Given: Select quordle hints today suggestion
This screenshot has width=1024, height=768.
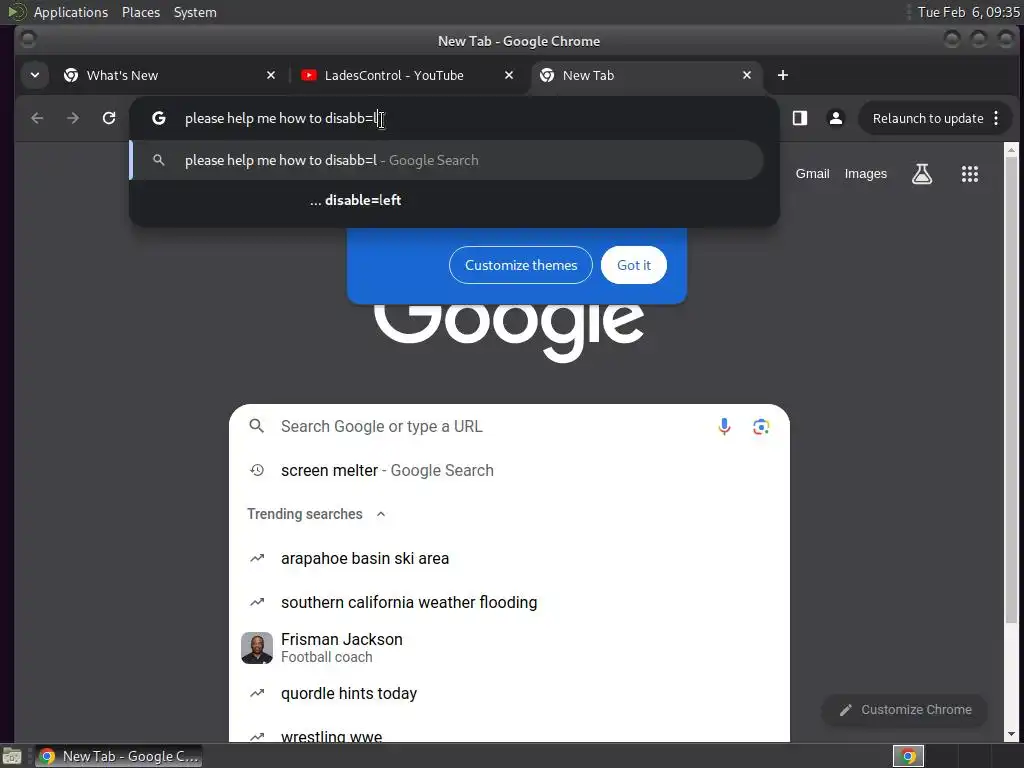Looking at the screenshot, I should click(x=509, y=694).
